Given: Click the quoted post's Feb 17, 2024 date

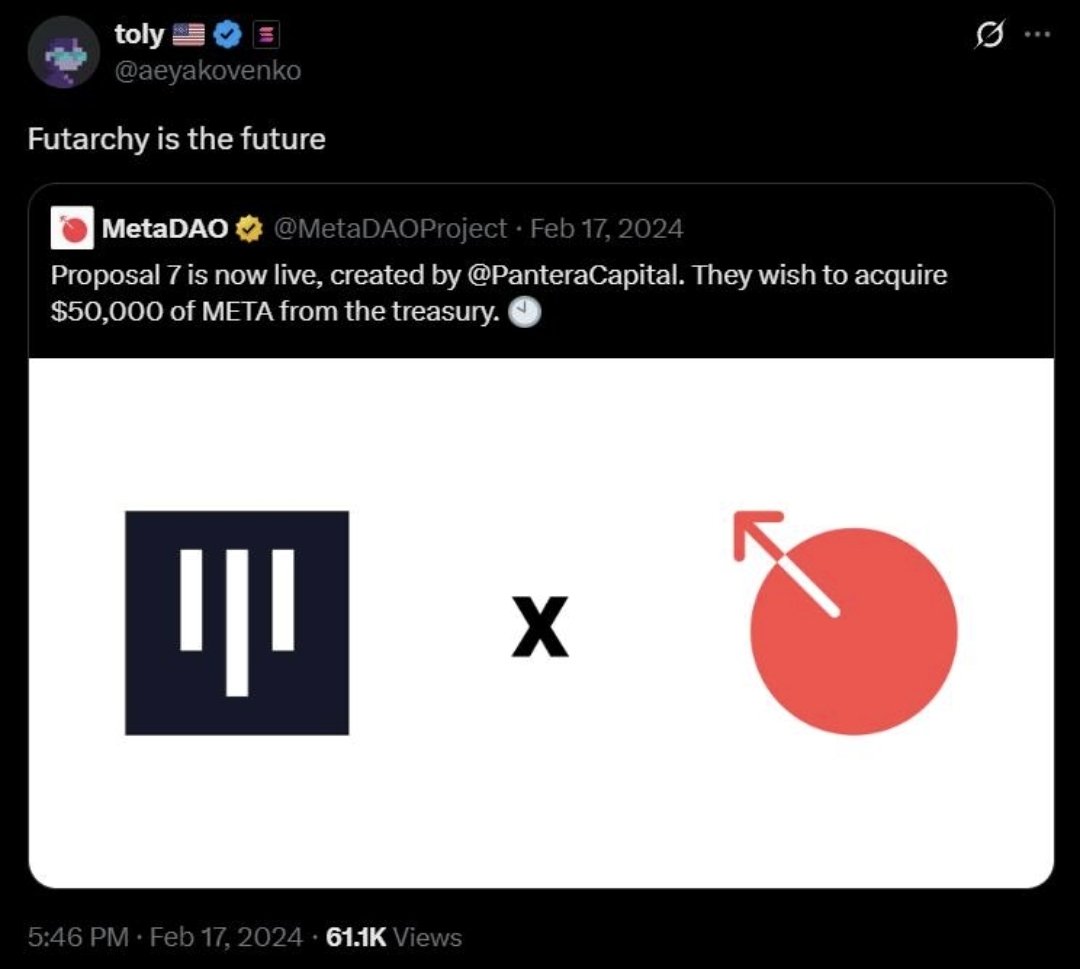Looking at the screenshot, I should [x=606, y=230].
